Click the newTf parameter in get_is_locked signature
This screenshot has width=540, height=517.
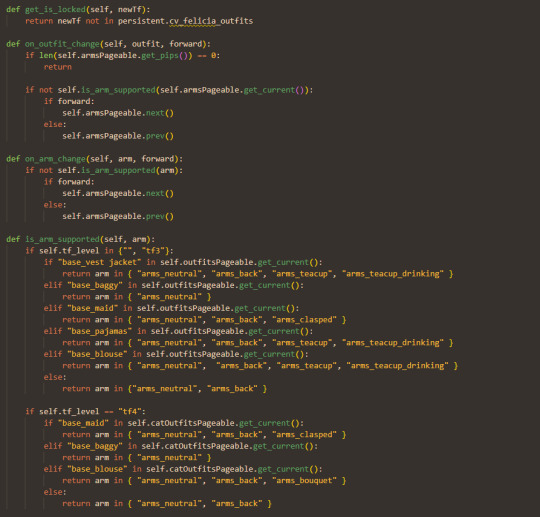(130, 10)
